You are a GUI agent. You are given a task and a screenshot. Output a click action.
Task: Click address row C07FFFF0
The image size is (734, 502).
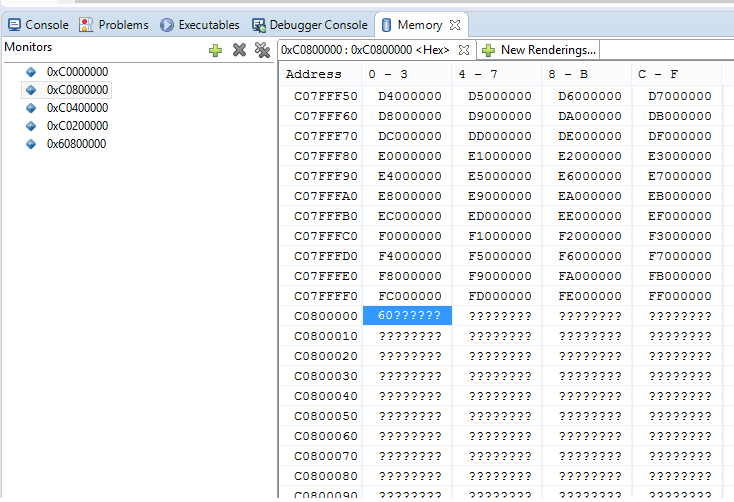click(x=325, y=296)
